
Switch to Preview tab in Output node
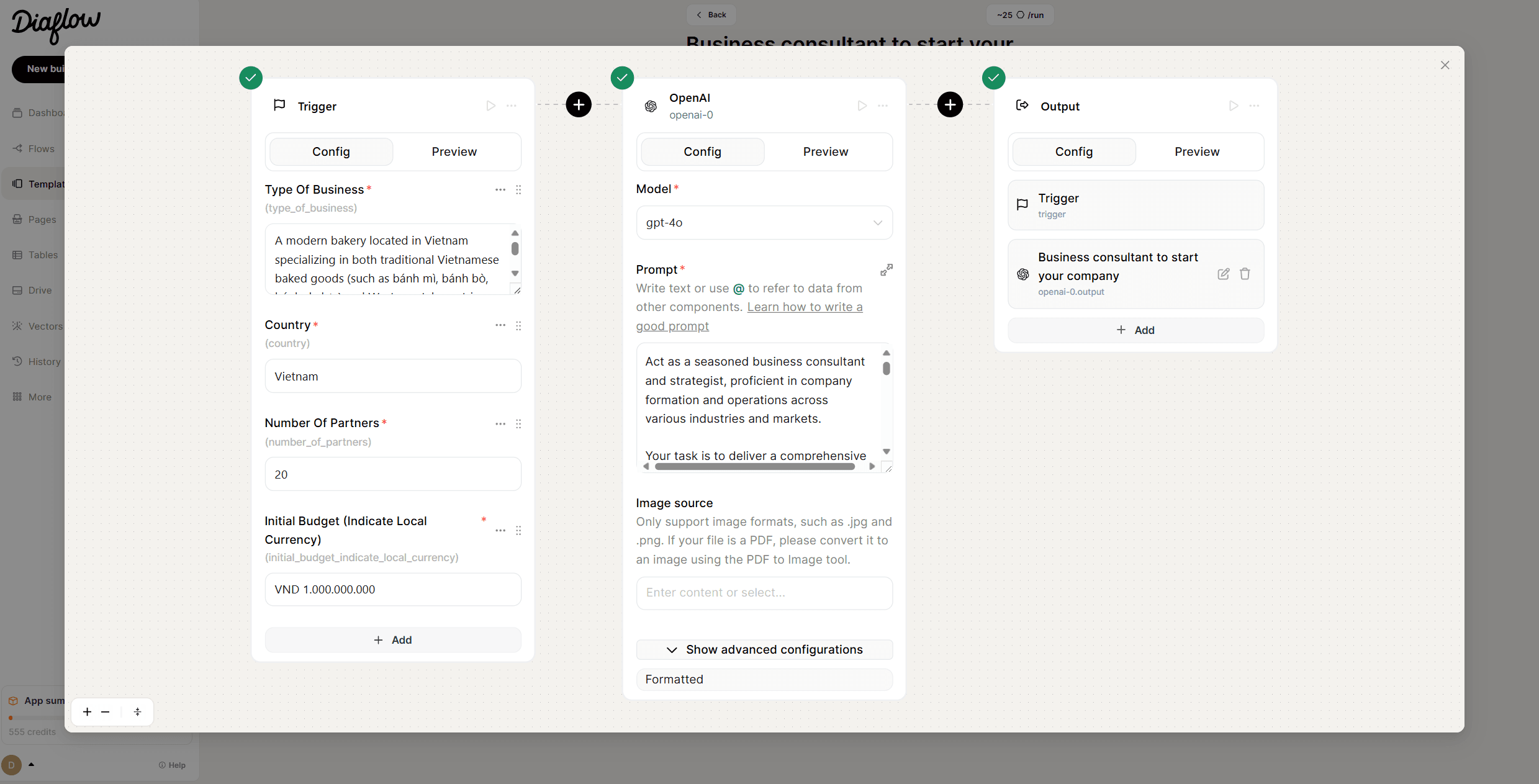point(1196,152)
